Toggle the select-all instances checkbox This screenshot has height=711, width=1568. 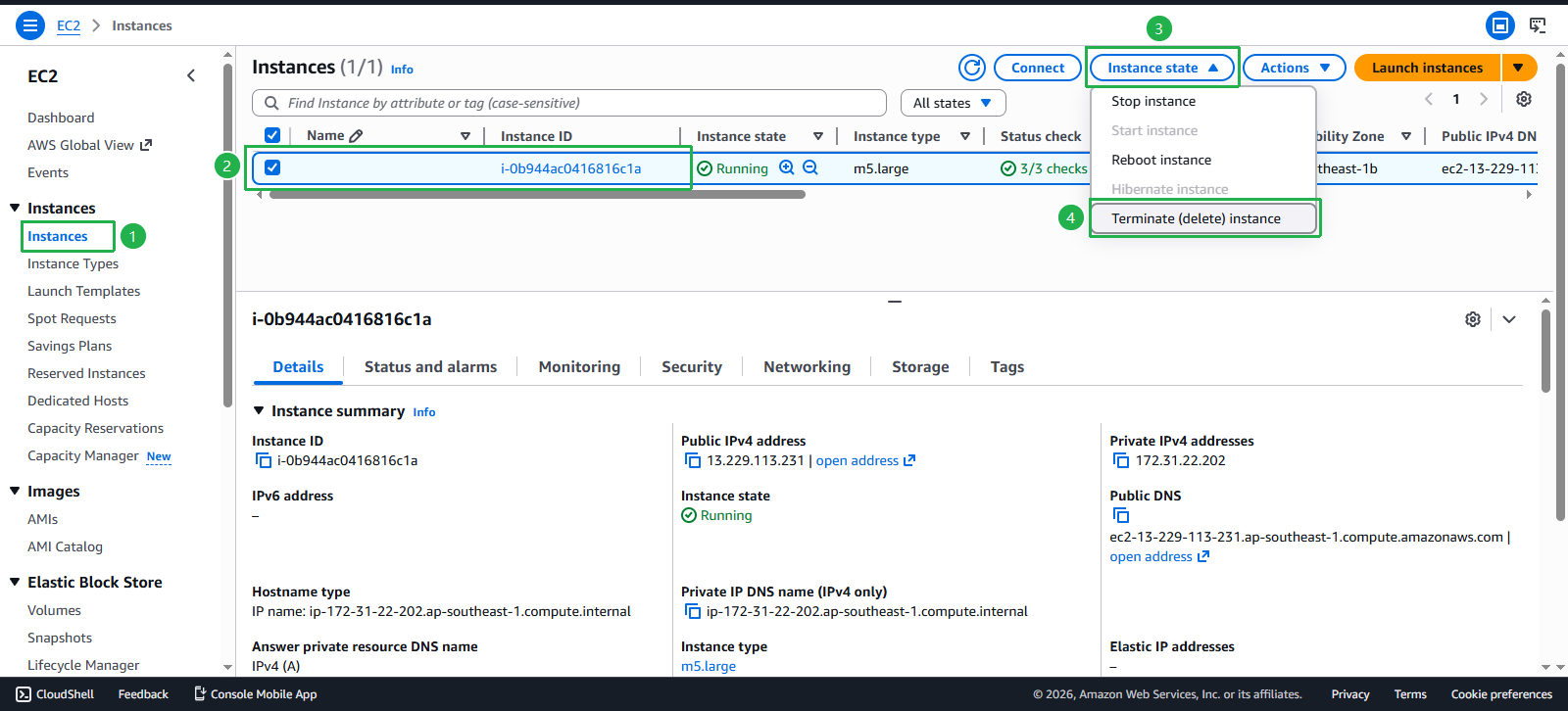pos(272,135)
